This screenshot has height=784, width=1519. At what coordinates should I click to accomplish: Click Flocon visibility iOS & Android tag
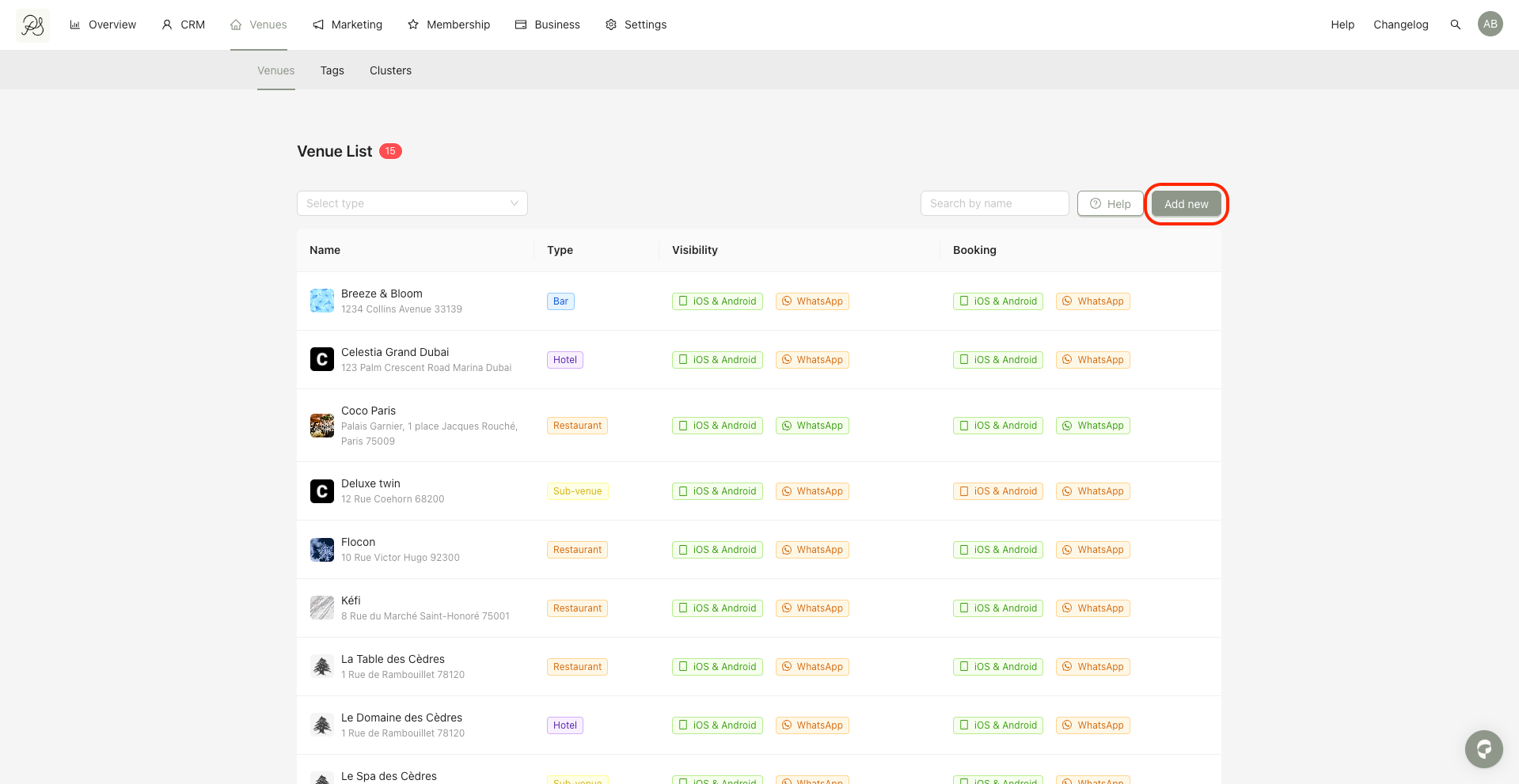tap(717, 550)
